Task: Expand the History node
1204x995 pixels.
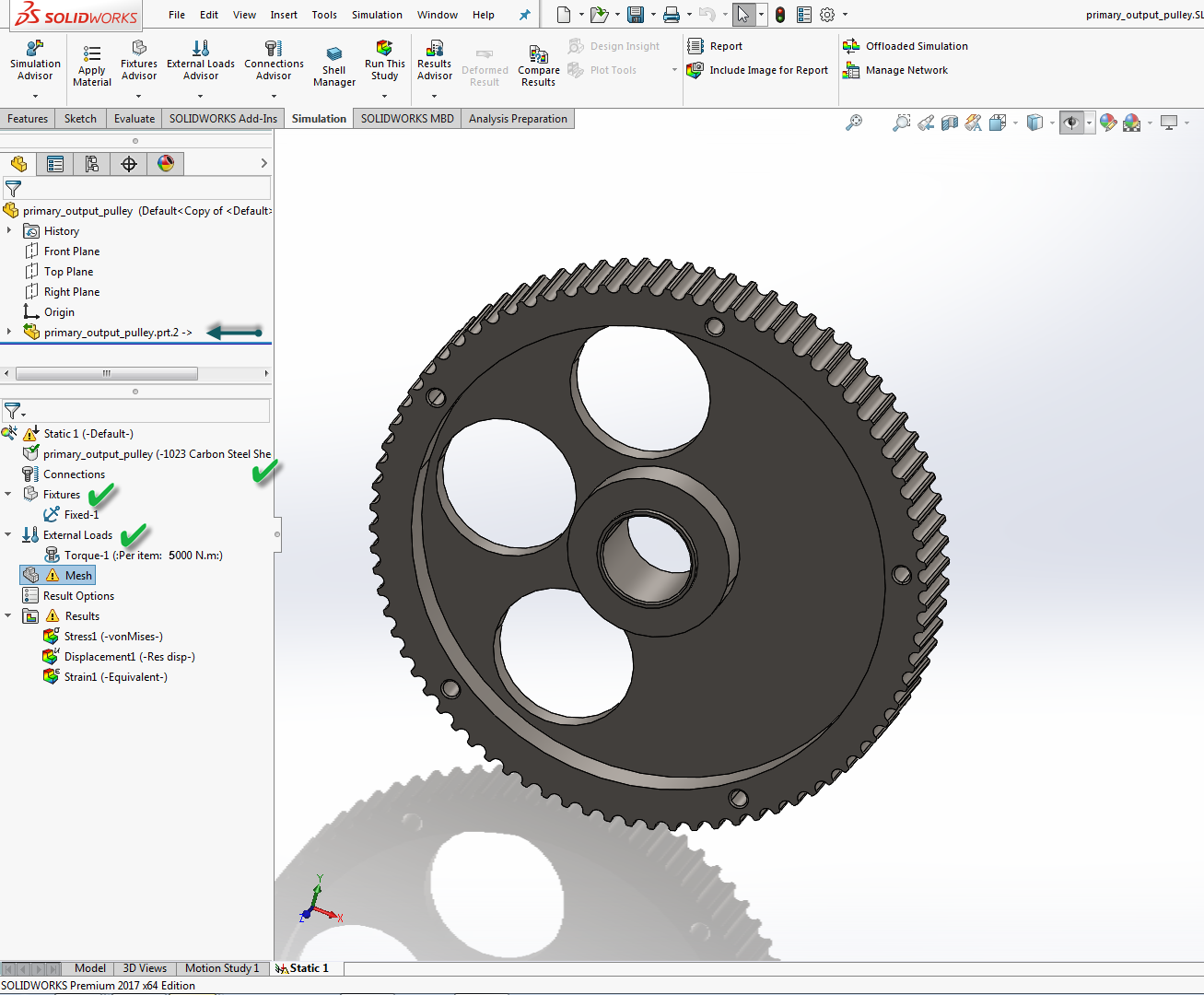Action: point(9,230)
